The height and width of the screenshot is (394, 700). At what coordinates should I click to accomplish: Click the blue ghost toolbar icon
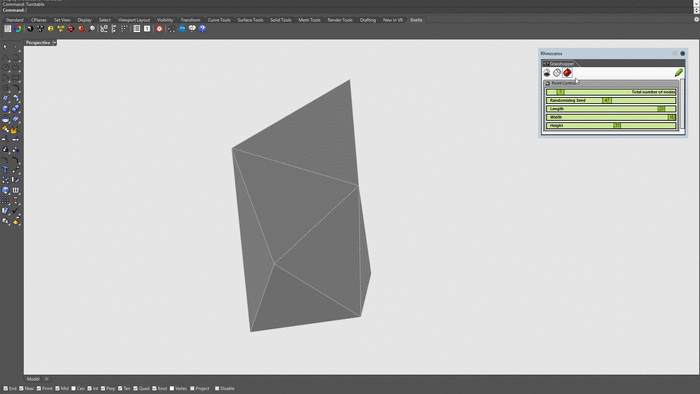pos(182,29)
